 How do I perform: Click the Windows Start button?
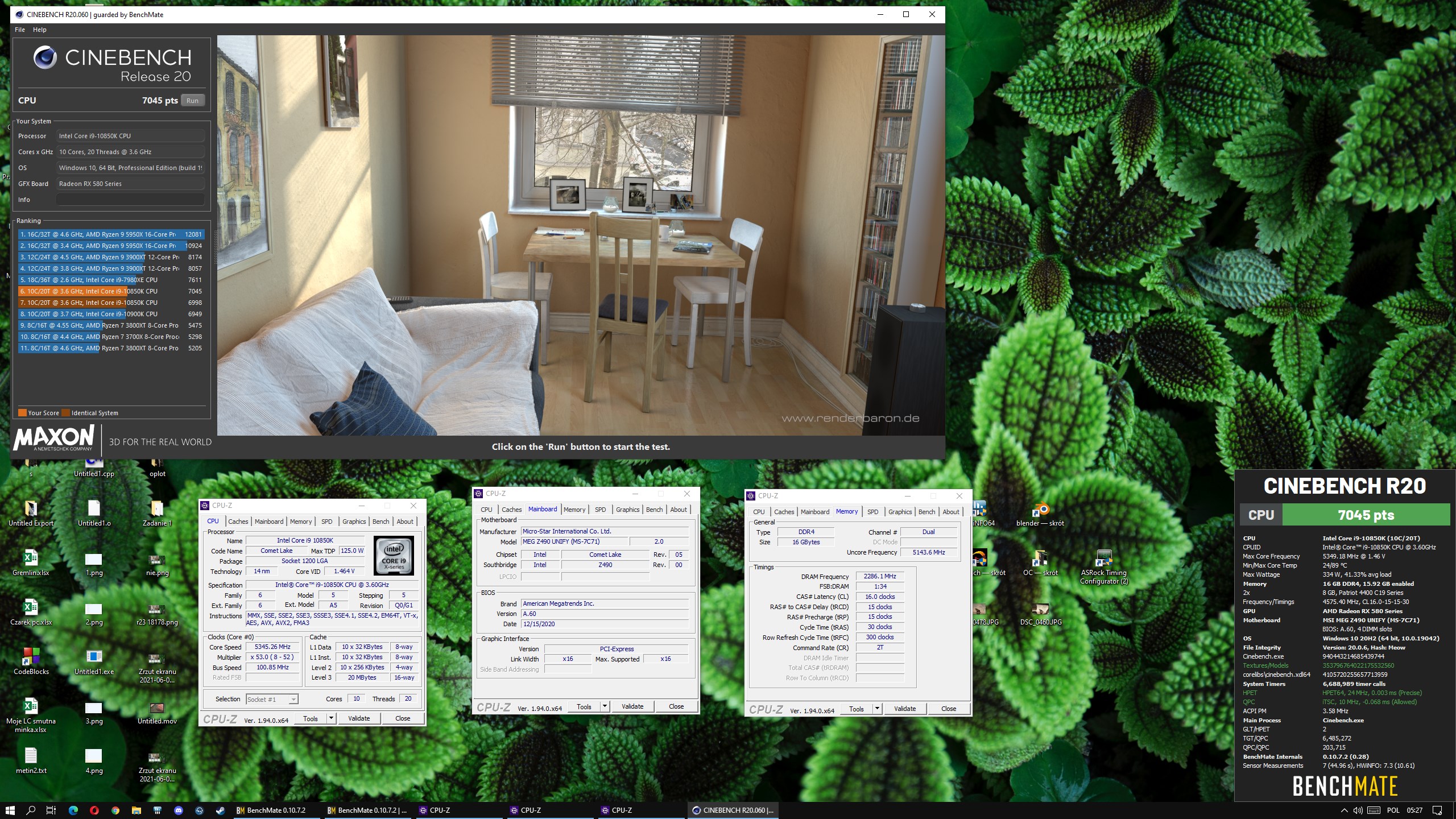10,810
